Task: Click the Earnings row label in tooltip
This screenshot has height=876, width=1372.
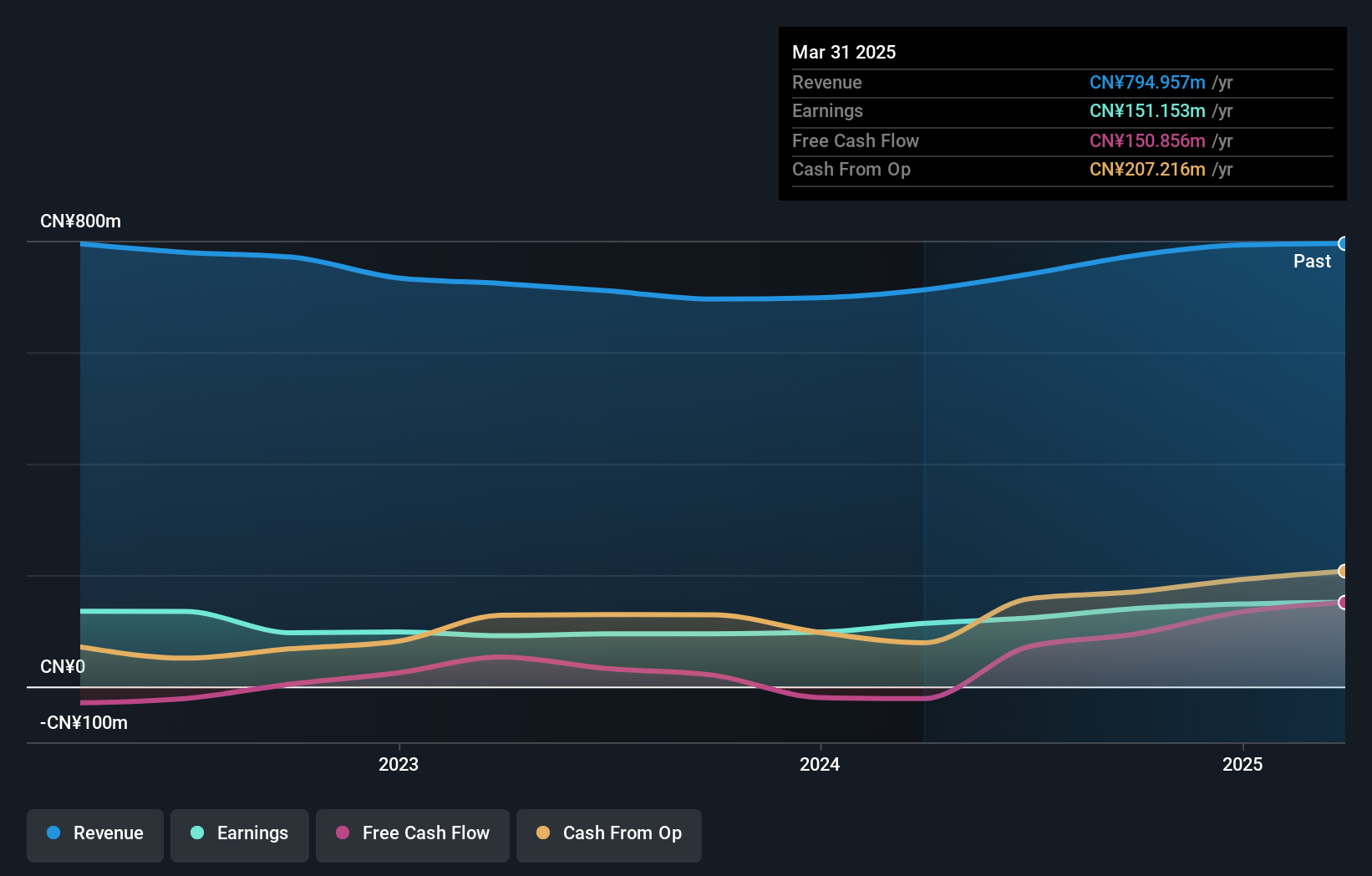Action: point(827,111)
